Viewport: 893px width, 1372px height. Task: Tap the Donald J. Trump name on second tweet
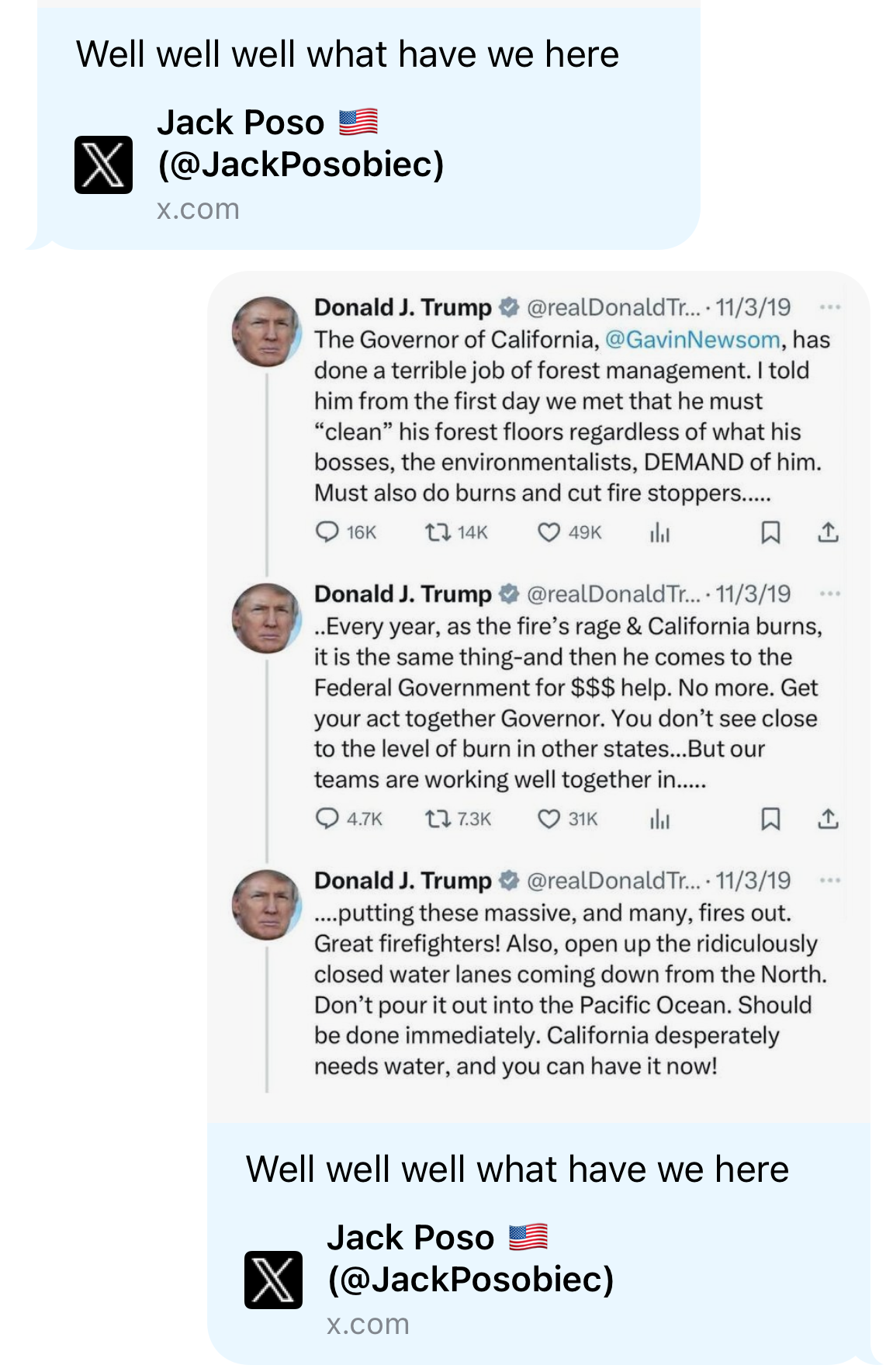click(403, 594)
